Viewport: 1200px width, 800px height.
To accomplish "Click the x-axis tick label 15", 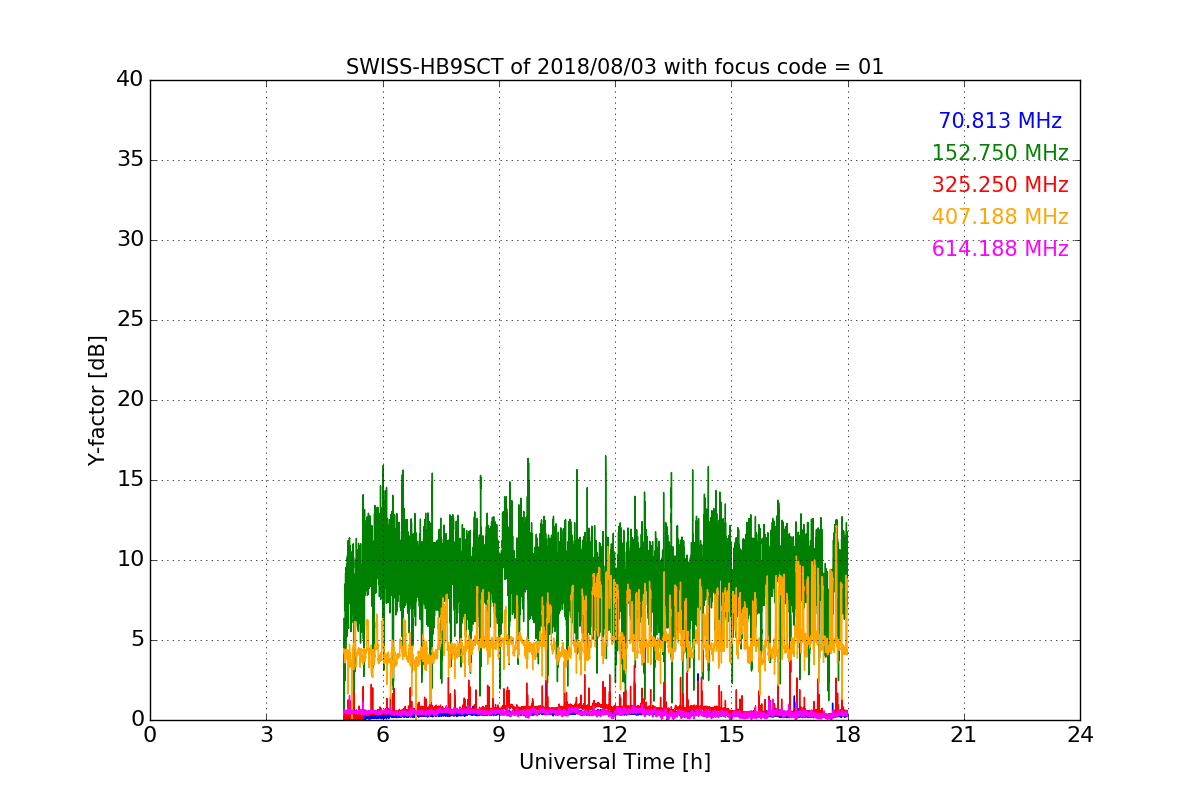I will (x=731, y=735).
